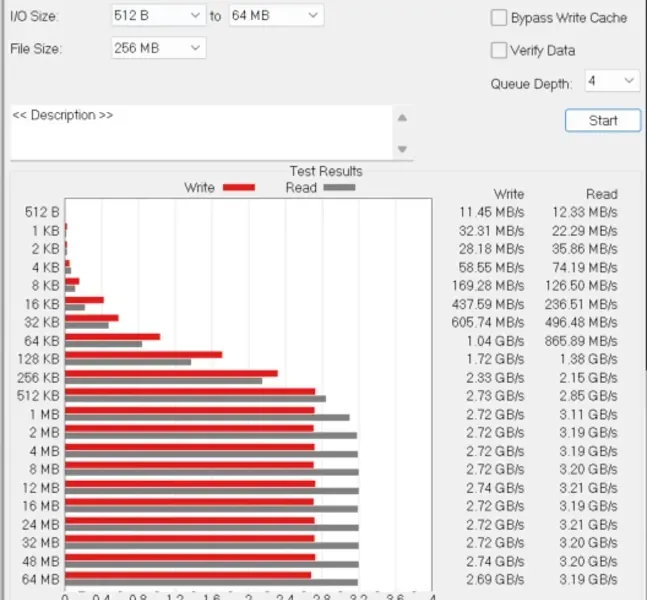Click the 1.38 GB/s read value
This screenshot has height=600, width=647.
coord(588,359)
